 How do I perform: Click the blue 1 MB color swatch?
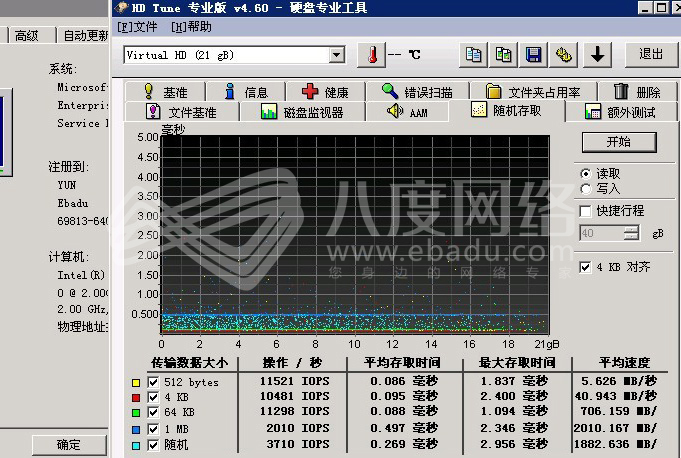point(136,430)
